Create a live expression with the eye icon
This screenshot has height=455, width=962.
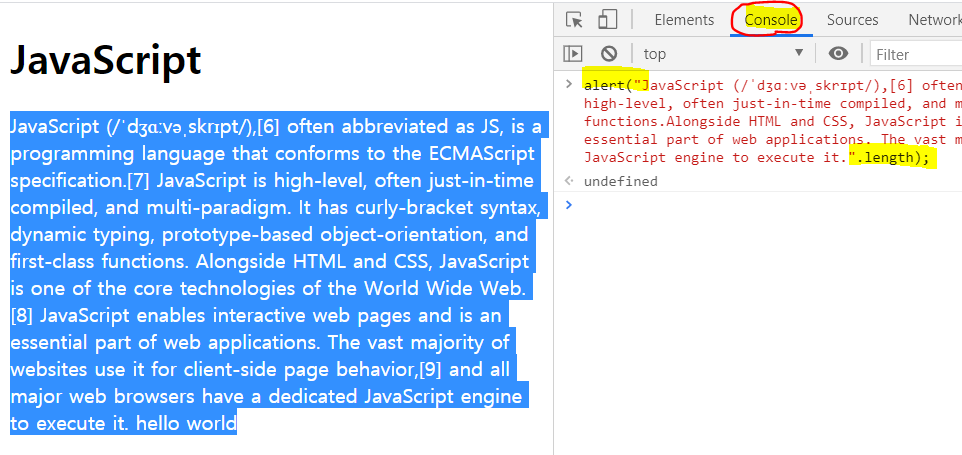click(x=838, y=54)
